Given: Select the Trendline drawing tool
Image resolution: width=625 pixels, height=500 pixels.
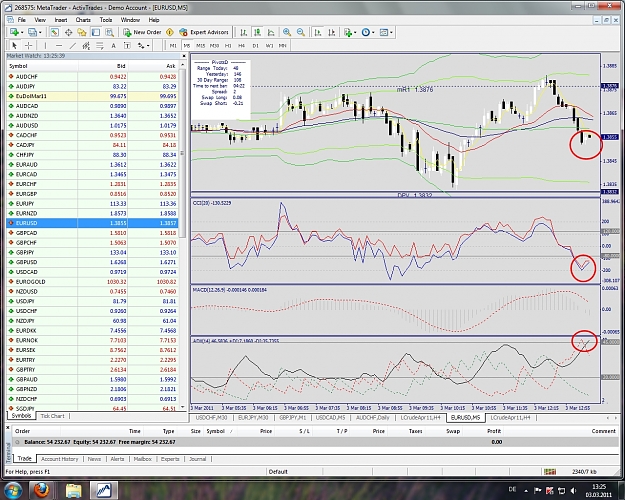Looking at the screenshot, I should pyautogui.click(x=73, y=45).
